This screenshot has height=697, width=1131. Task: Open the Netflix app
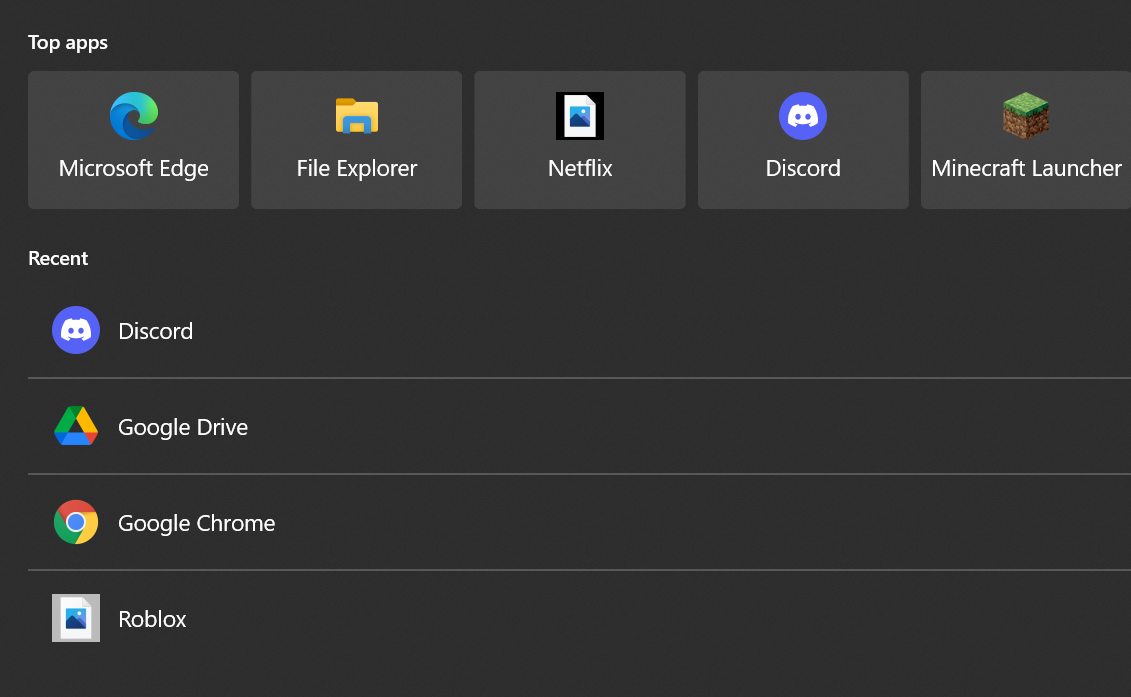[579, 140]
